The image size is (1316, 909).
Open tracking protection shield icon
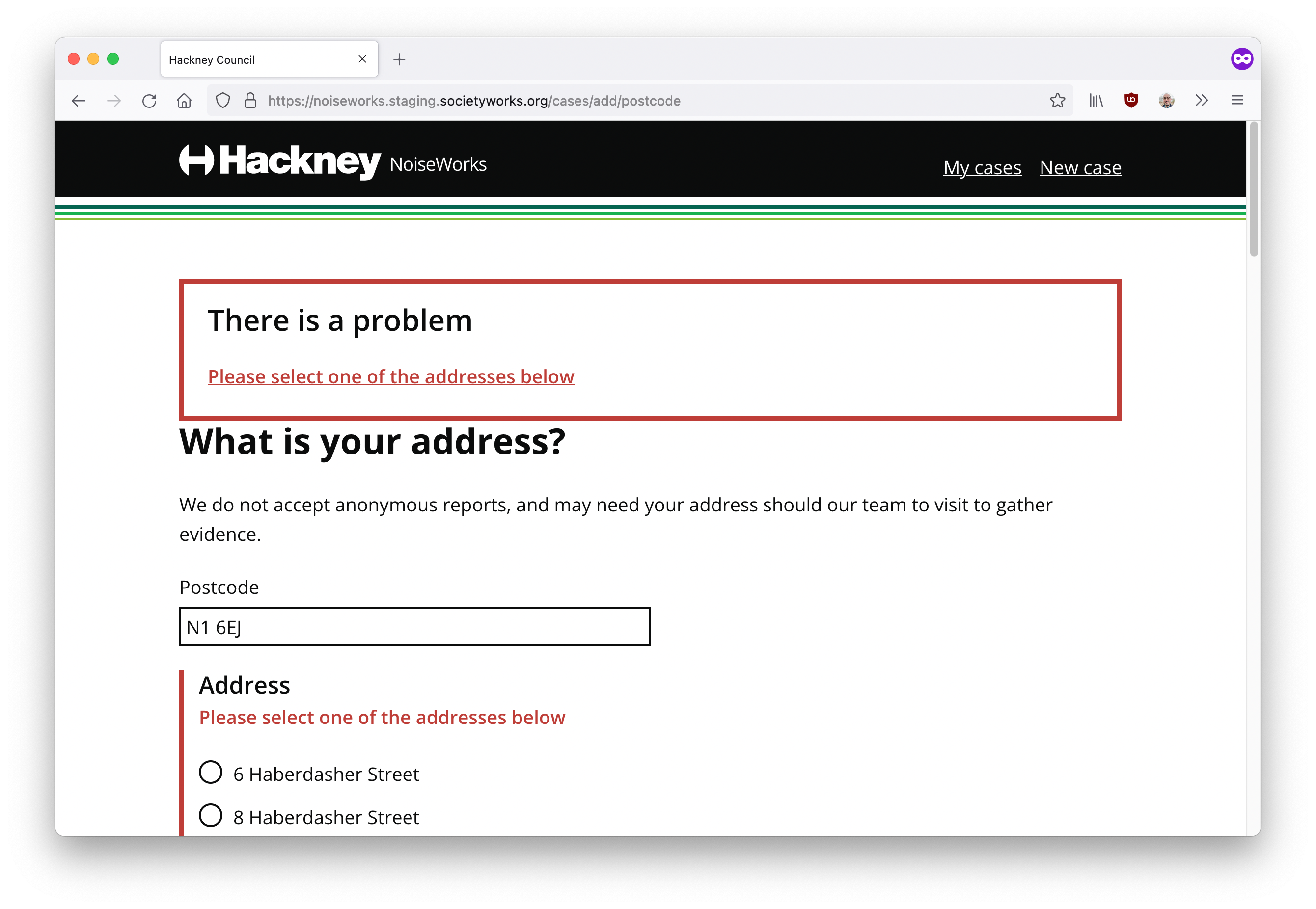click(223, 101)
